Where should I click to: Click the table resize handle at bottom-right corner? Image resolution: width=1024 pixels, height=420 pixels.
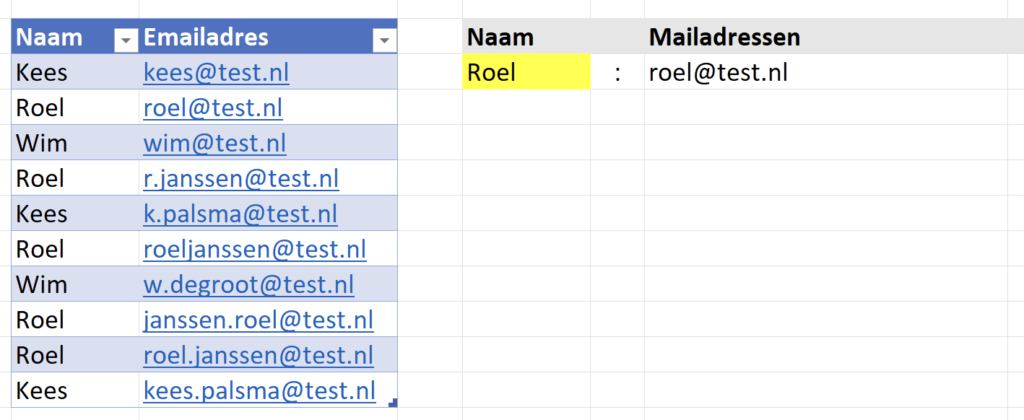click(x=393, y=403)
